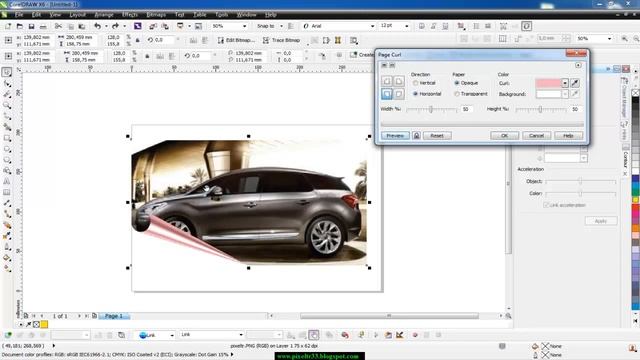Click the New document icon
This screenshot has width=640, height=360.
pyautogui.click(x=8, y=26)
